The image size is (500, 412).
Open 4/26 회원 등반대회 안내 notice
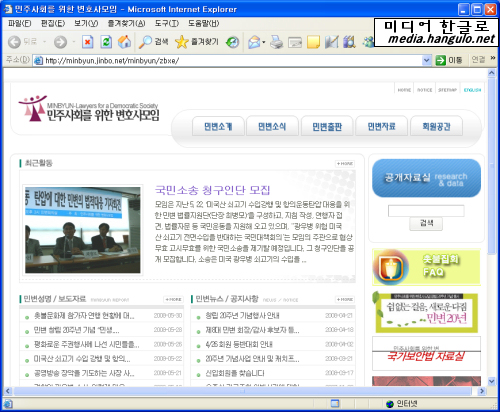tap(239, 344)
